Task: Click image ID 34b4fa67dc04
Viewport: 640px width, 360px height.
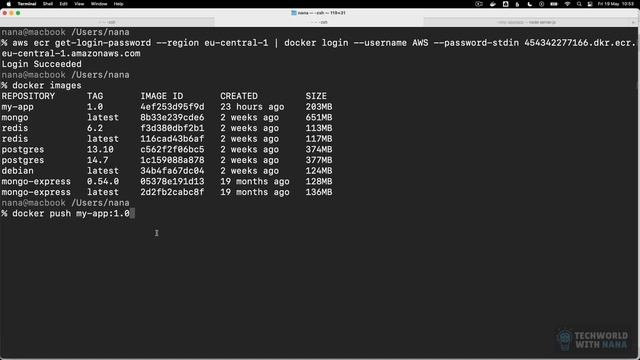Action: [172, 171]
